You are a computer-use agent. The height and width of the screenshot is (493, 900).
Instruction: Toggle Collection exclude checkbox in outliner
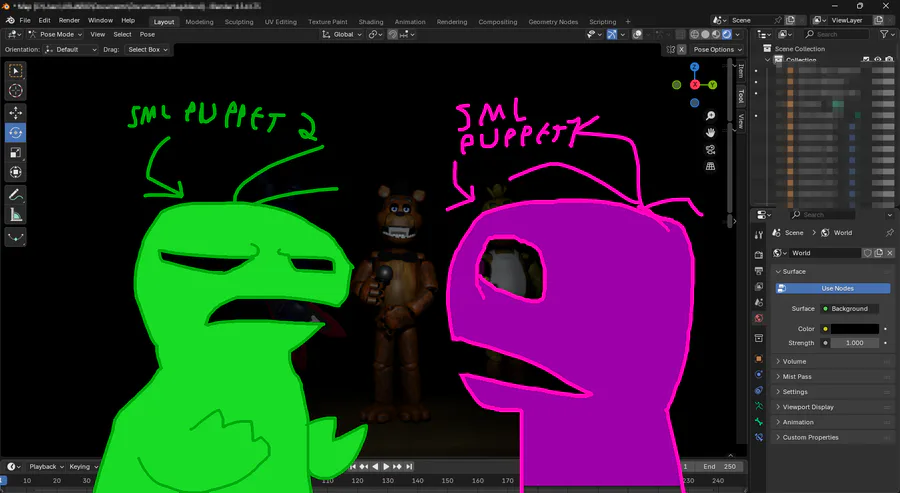coord(866,60)
